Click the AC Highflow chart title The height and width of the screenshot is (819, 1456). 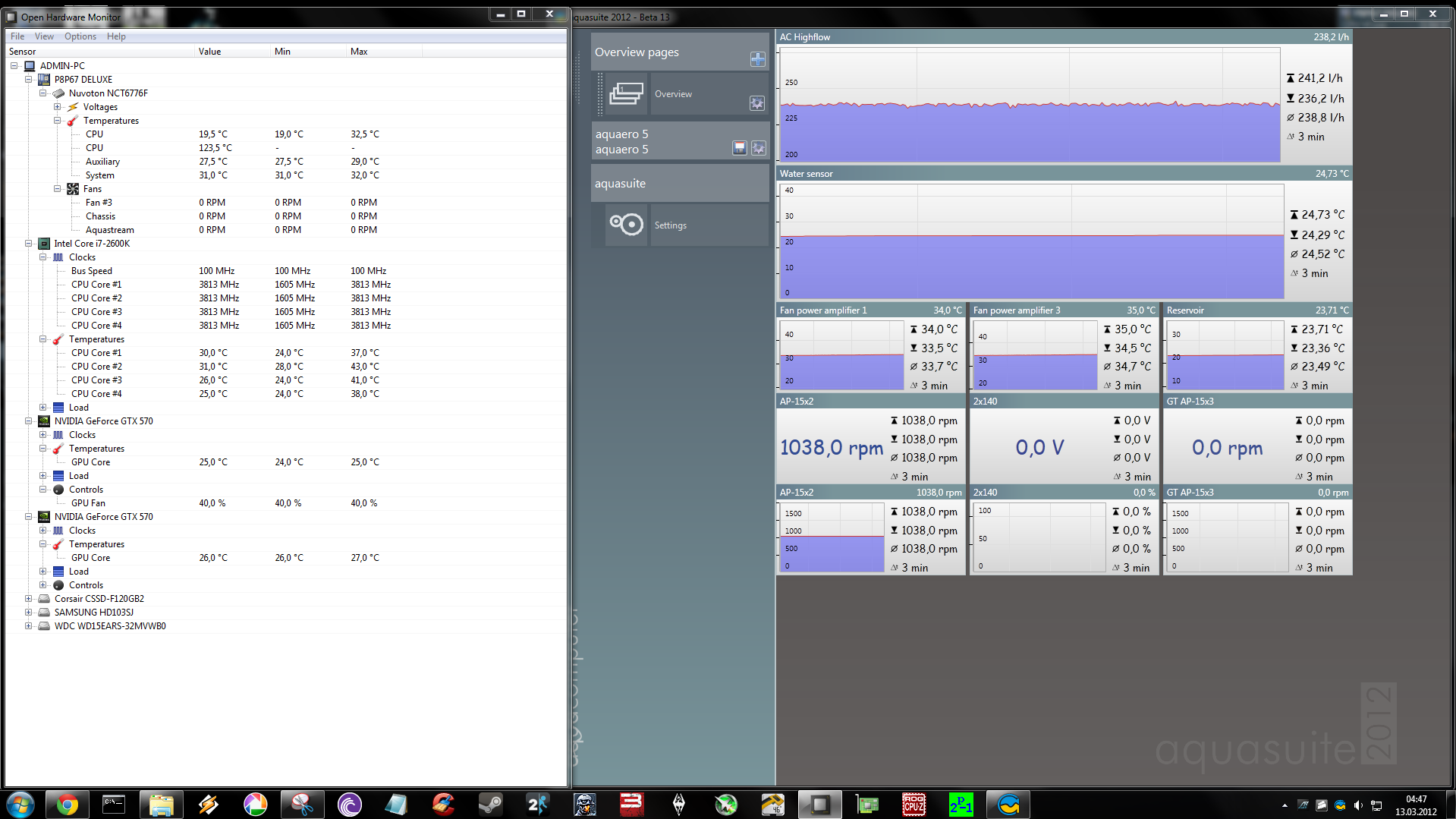coord(805,37)
